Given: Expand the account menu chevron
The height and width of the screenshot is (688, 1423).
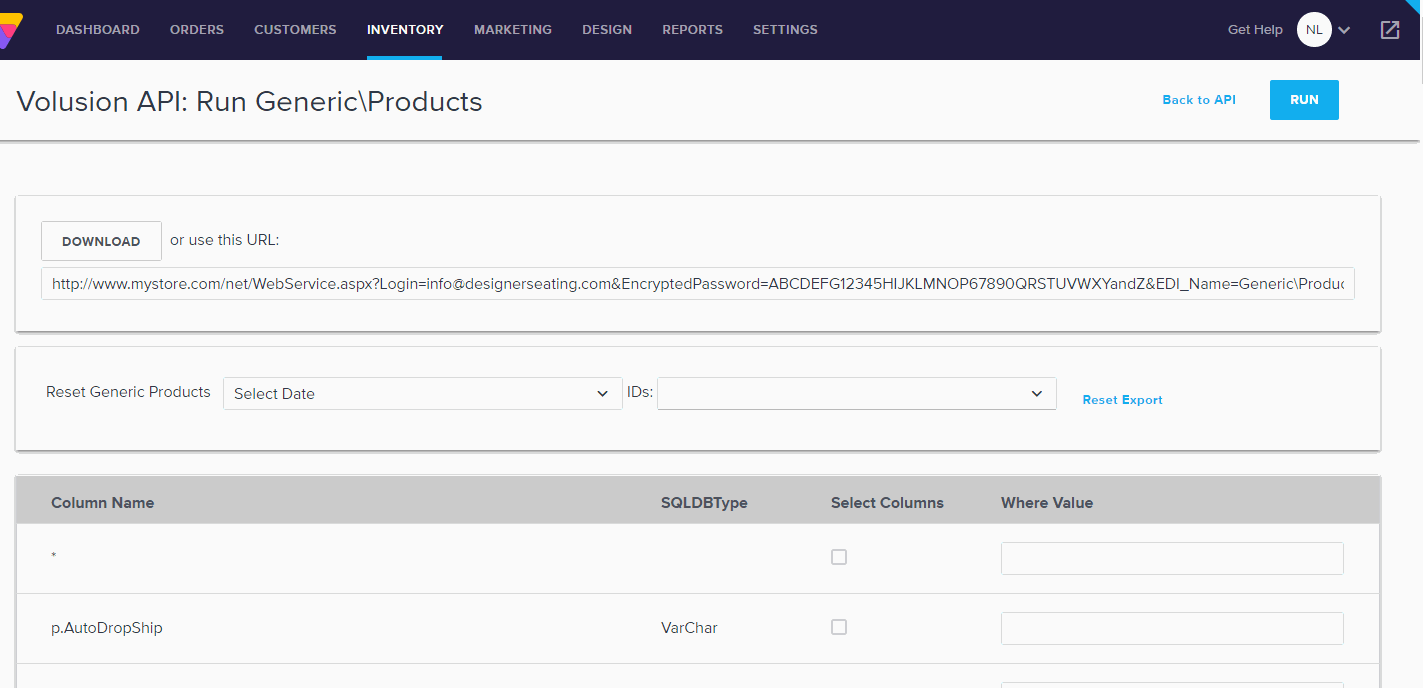Looking at the screenshot, I should coord(1344,30).
